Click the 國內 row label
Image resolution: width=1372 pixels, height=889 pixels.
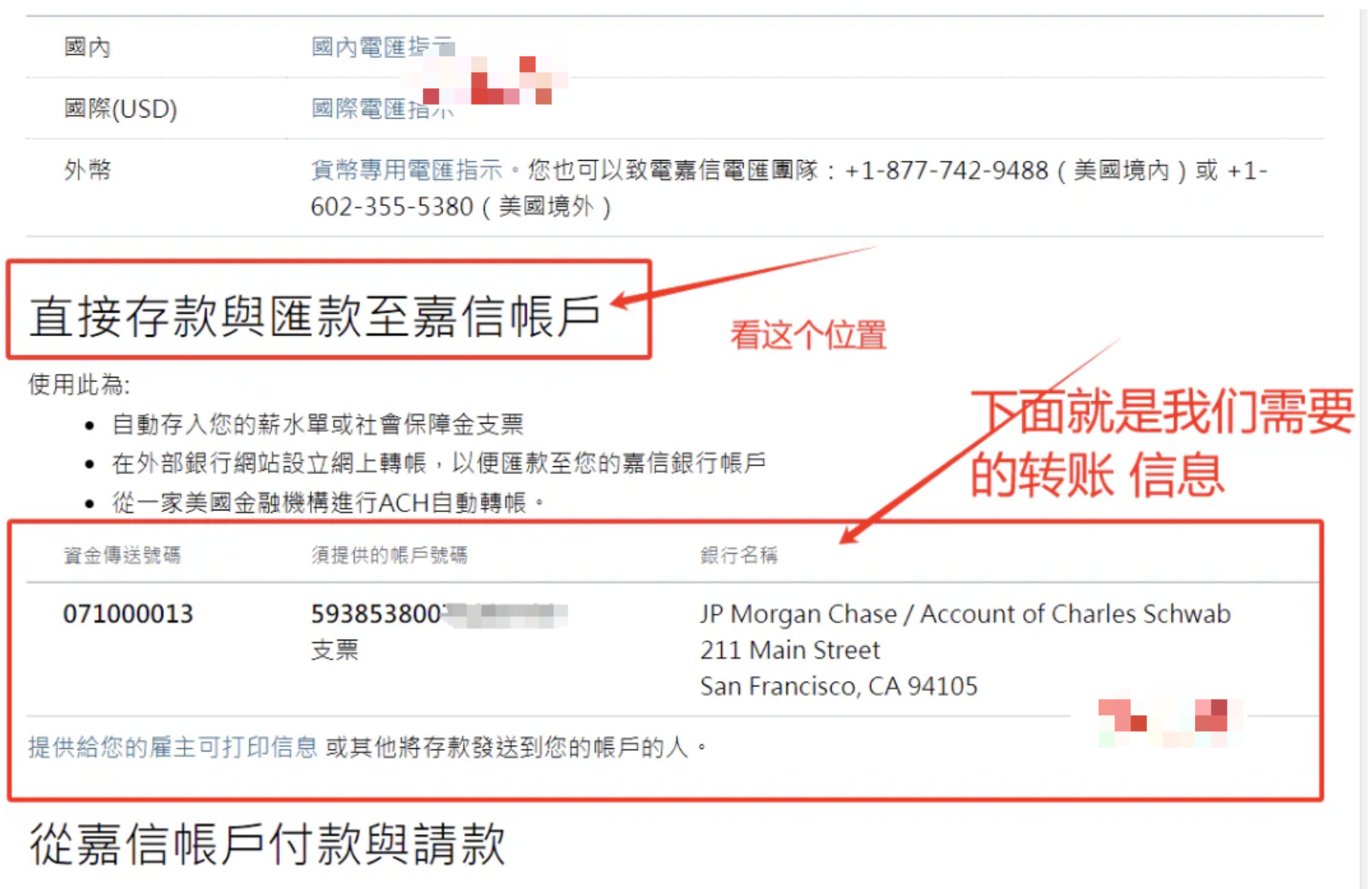click(87, 47)
